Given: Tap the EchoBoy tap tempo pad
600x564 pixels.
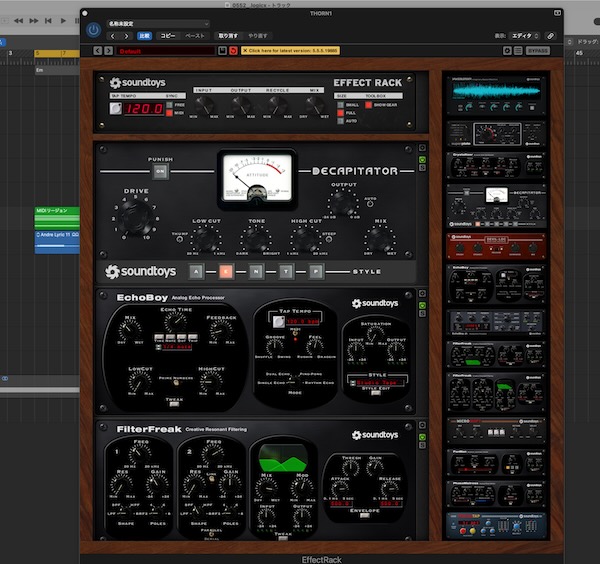Looking at the screenshot, I should click(278, 322).
